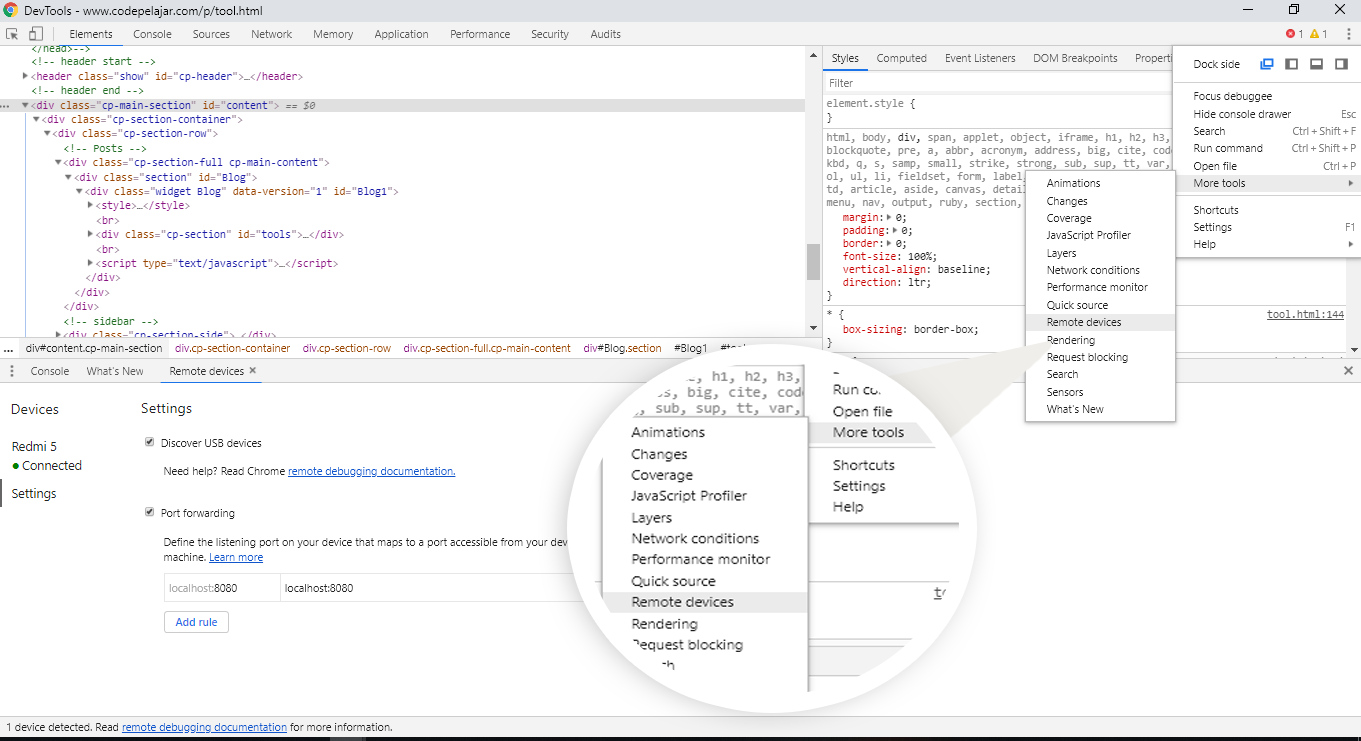This screenshot has width=1361, height=741.
Task: Click the Elements panel vertical scrollbar thumb
Action: pos(813,262)
